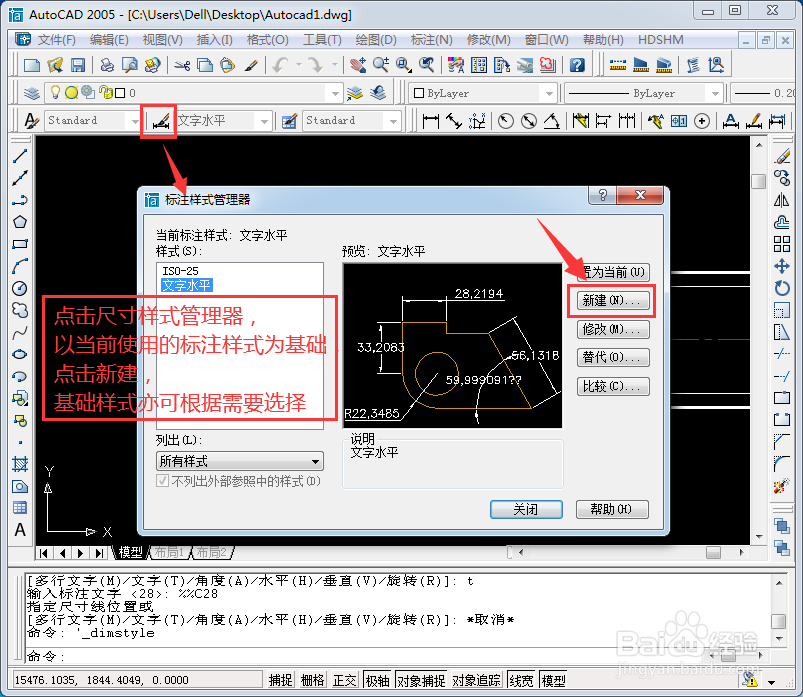The image size is (803, 697).
Task: Select the Rectangle draw tool
Action: [19, 244]
